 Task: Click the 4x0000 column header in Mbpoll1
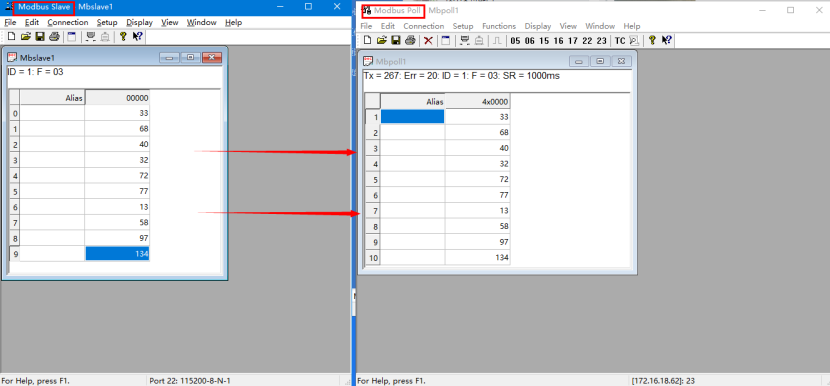[477, 102]
